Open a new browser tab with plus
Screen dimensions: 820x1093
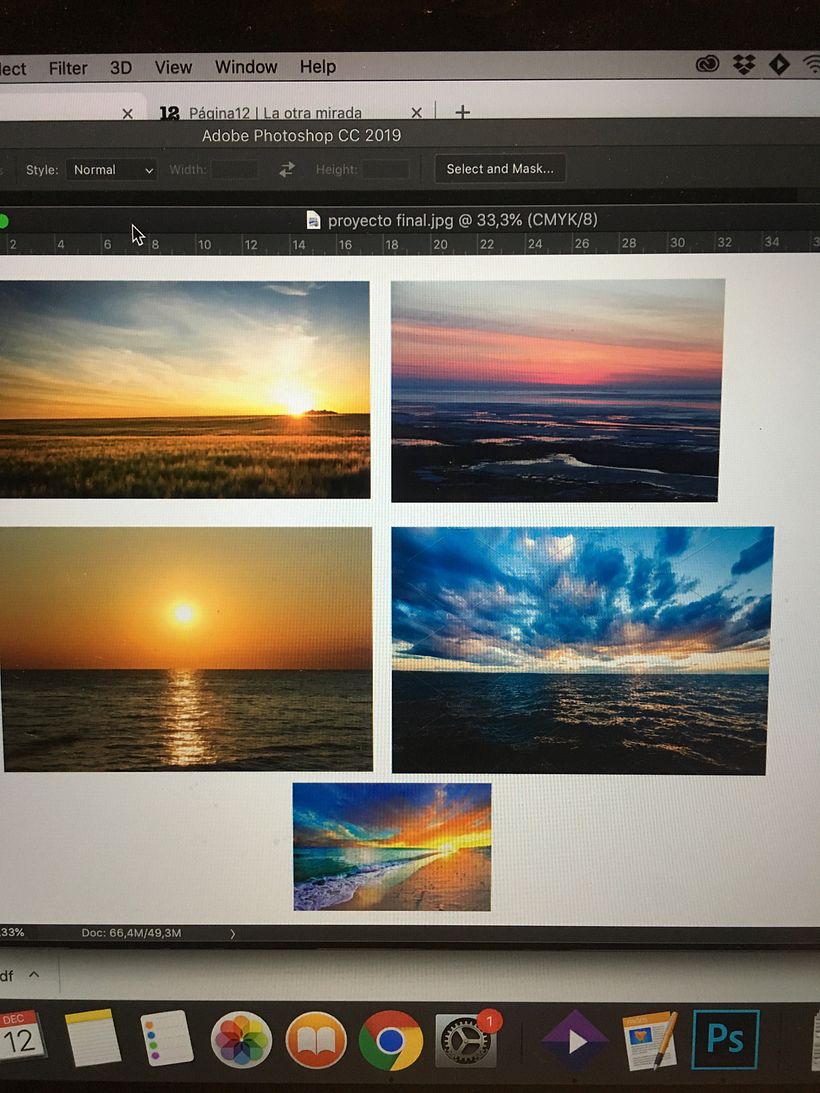(x=462, y=113)
